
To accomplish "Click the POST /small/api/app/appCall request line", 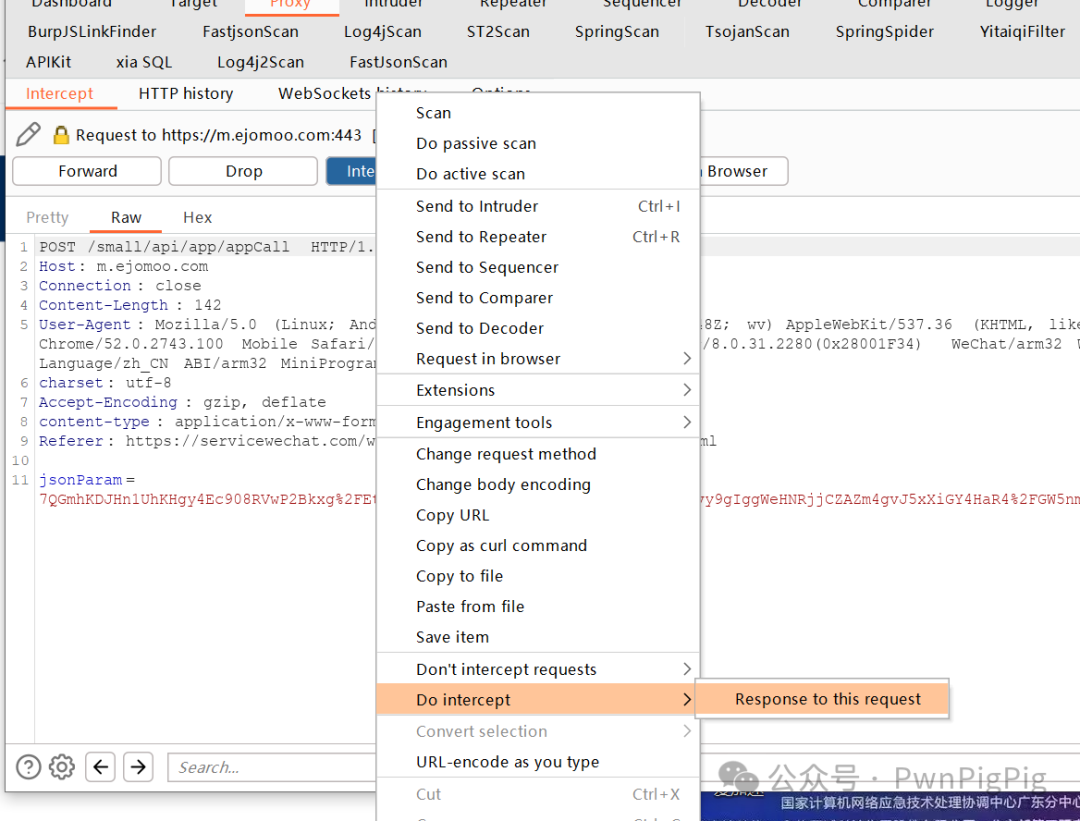I will click(x=207, y=247).
